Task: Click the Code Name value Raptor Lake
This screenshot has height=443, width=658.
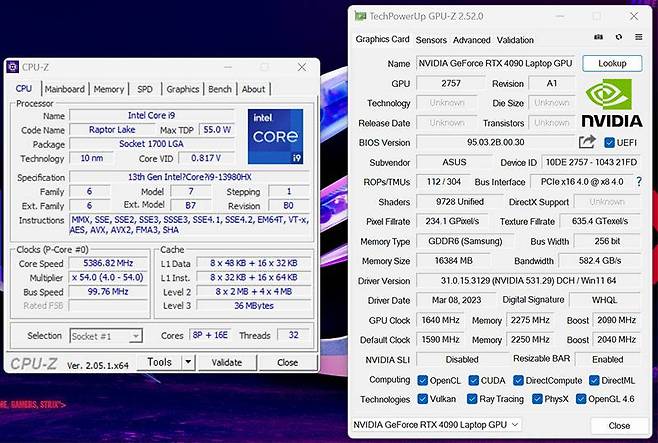Action: pyautogui.click(x=112, y=130)
